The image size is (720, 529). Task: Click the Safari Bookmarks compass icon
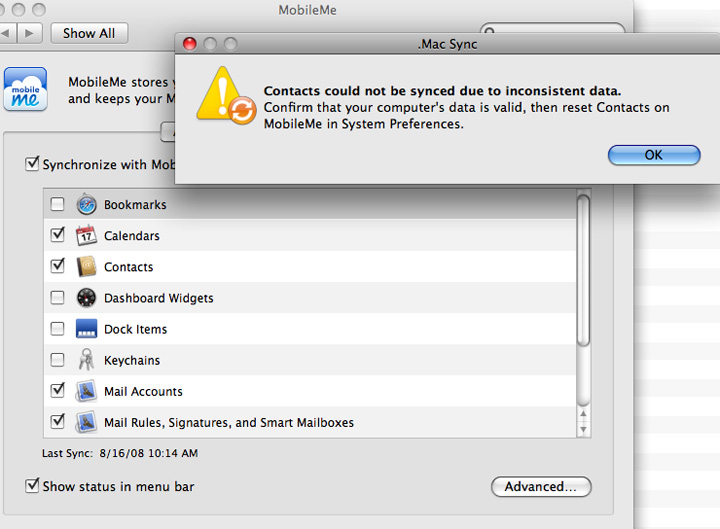pyautogui.click(x=86, y=204)
